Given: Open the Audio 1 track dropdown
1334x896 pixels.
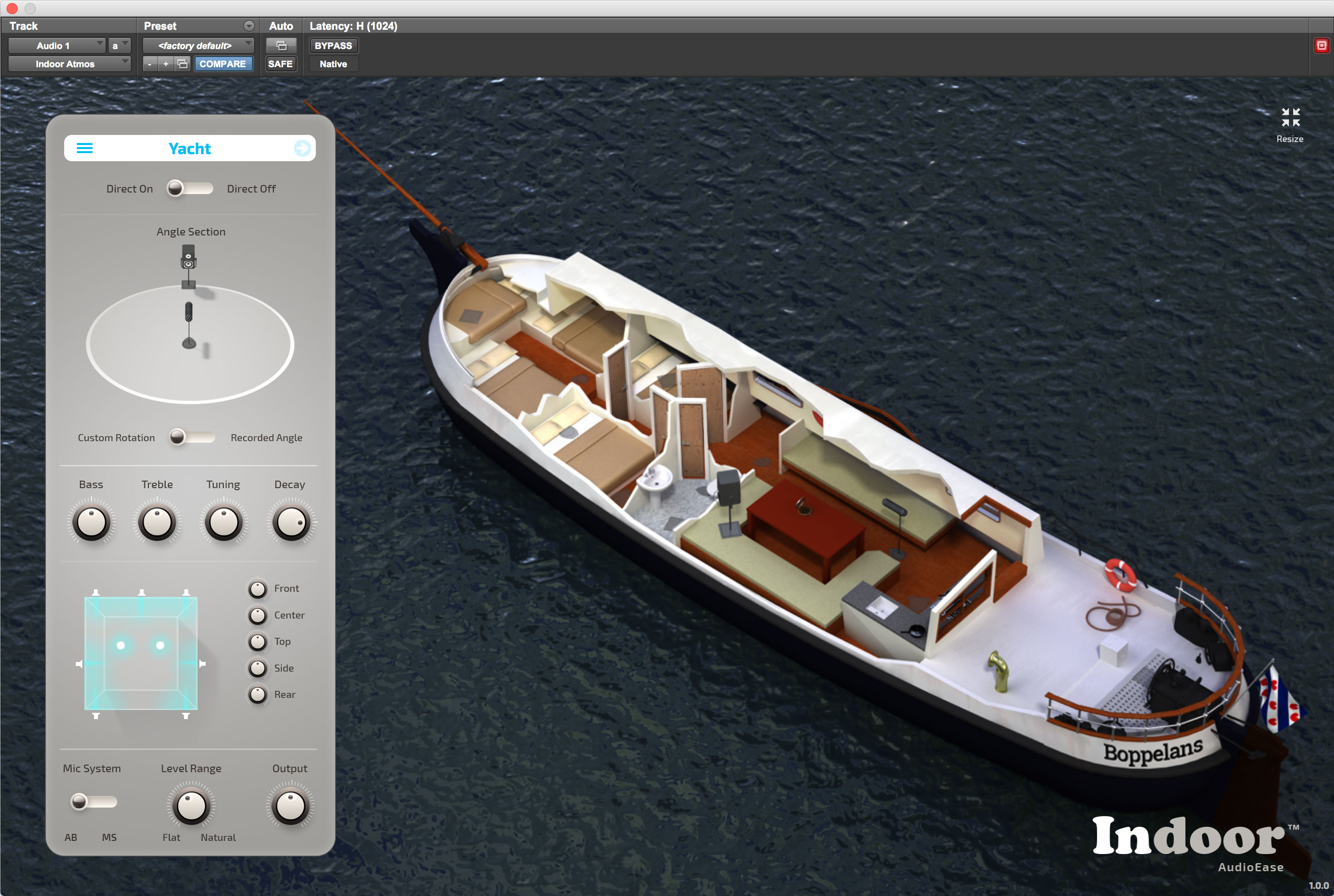Looking at the screenshot, I should coord(57,45).
